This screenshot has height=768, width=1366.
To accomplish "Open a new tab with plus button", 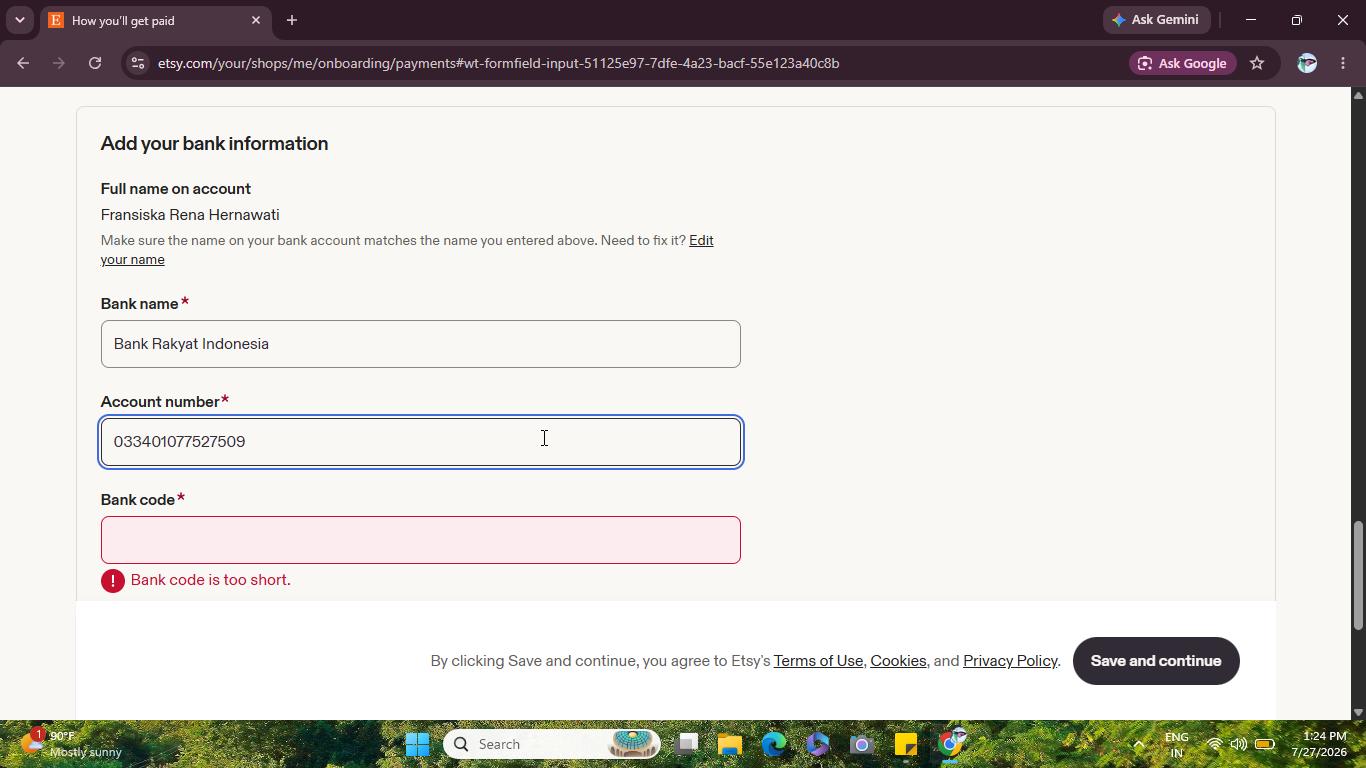I will tap(292, 20).
